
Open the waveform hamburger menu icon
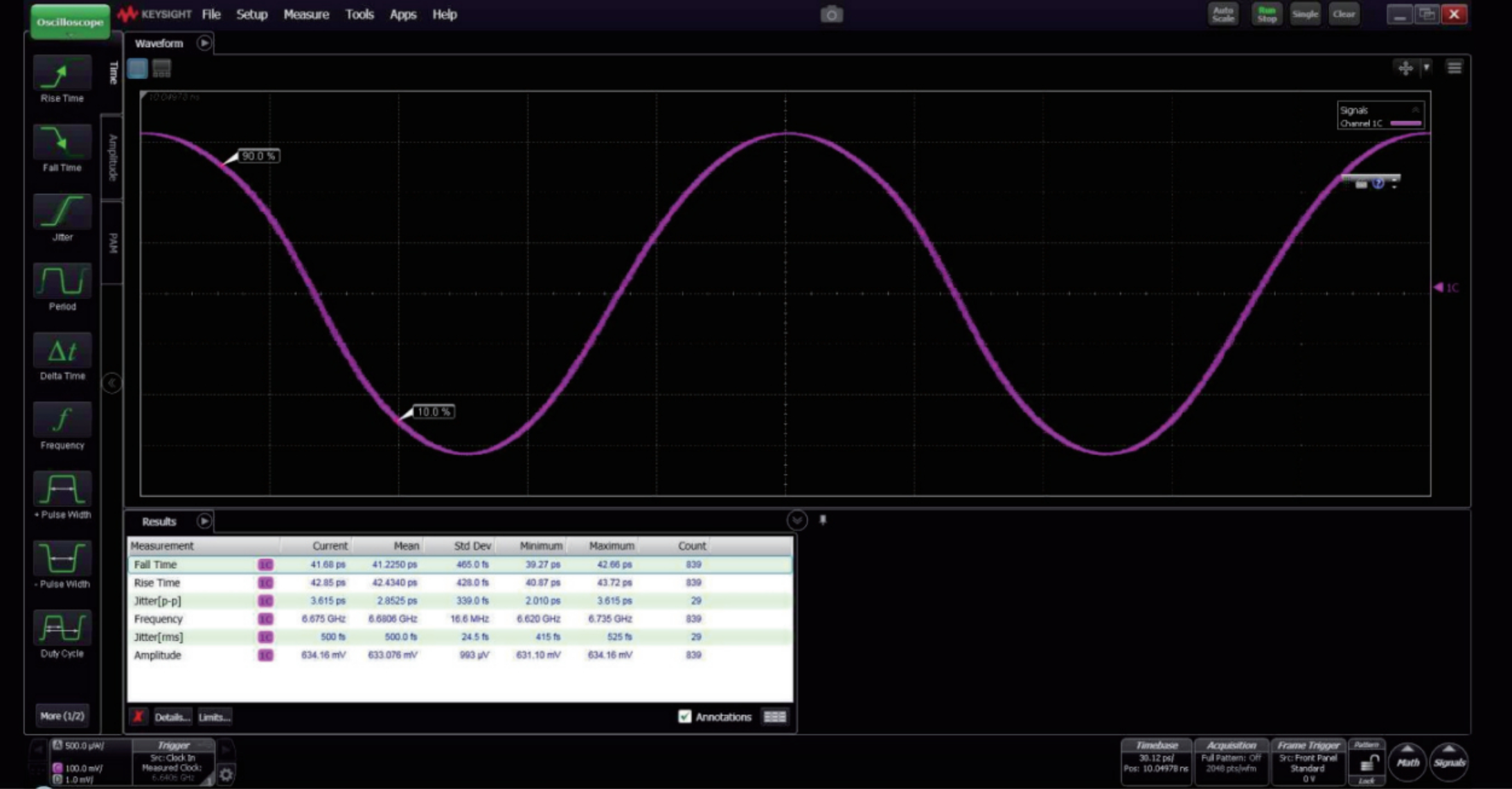1455,68
